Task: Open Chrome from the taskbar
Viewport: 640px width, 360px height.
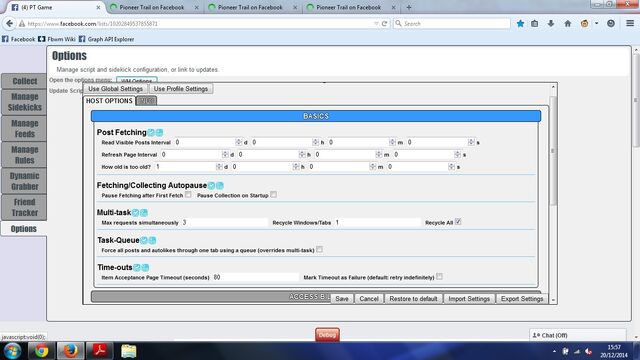Action: (x=41, y=351)
